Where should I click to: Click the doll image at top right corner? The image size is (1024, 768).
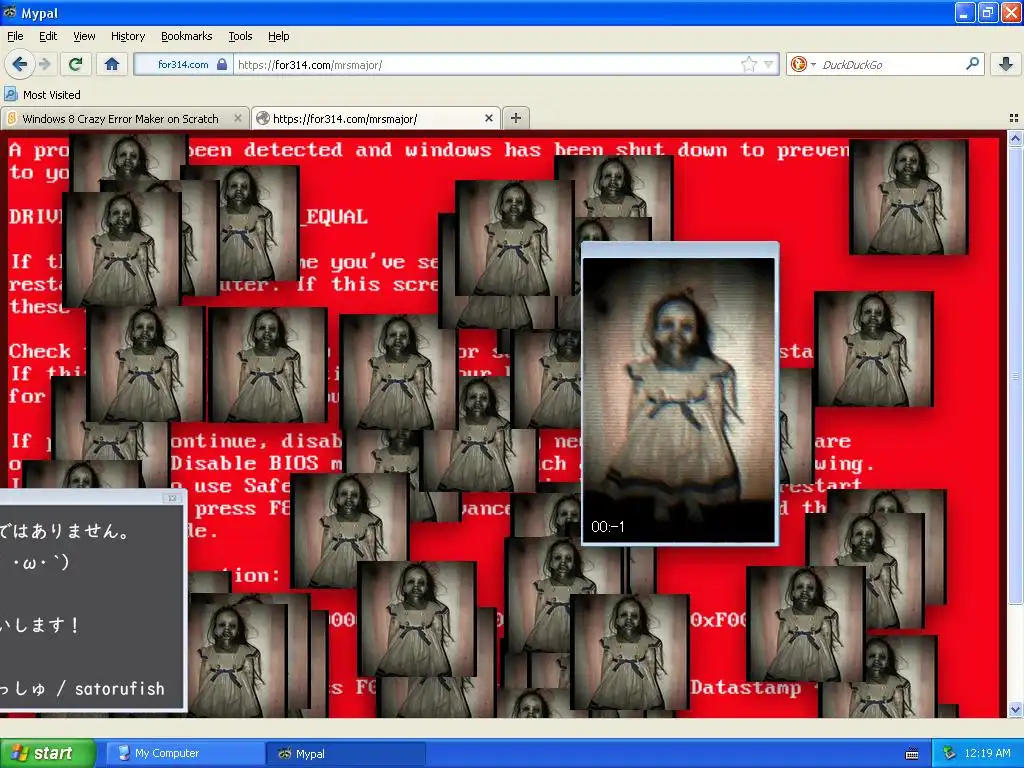click(x=908, y=197)
